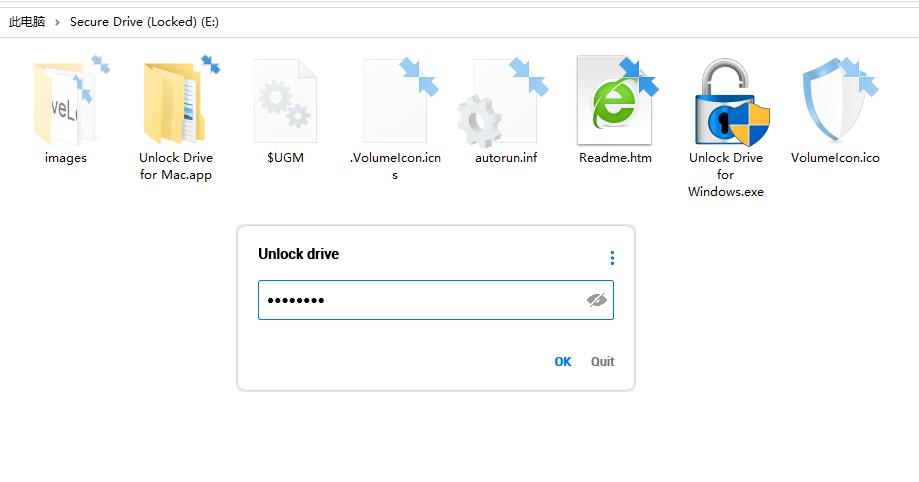Select the autorun.inf gear file icon
The image size is (919, 482).
[x=504, y=101]
